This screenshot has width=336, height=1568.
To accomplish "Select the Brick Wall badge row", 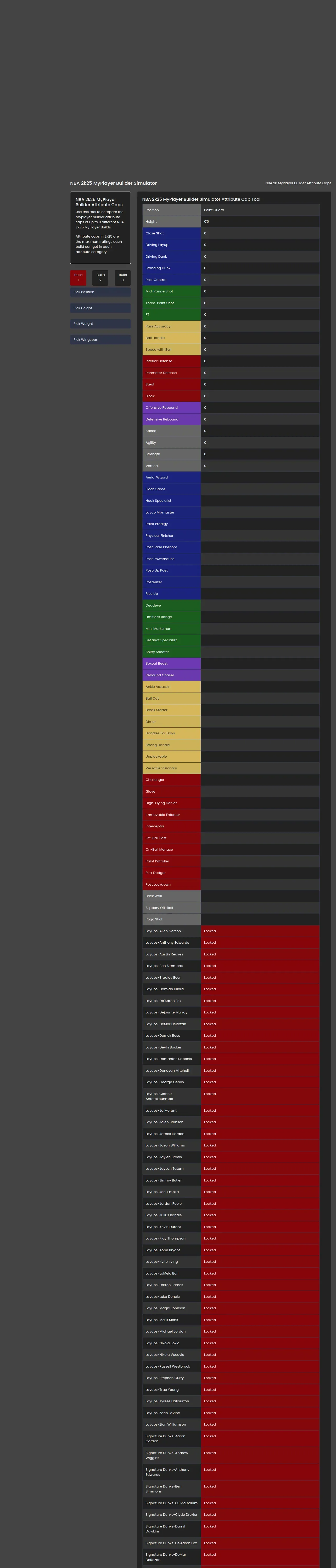I will pos(231,896).
